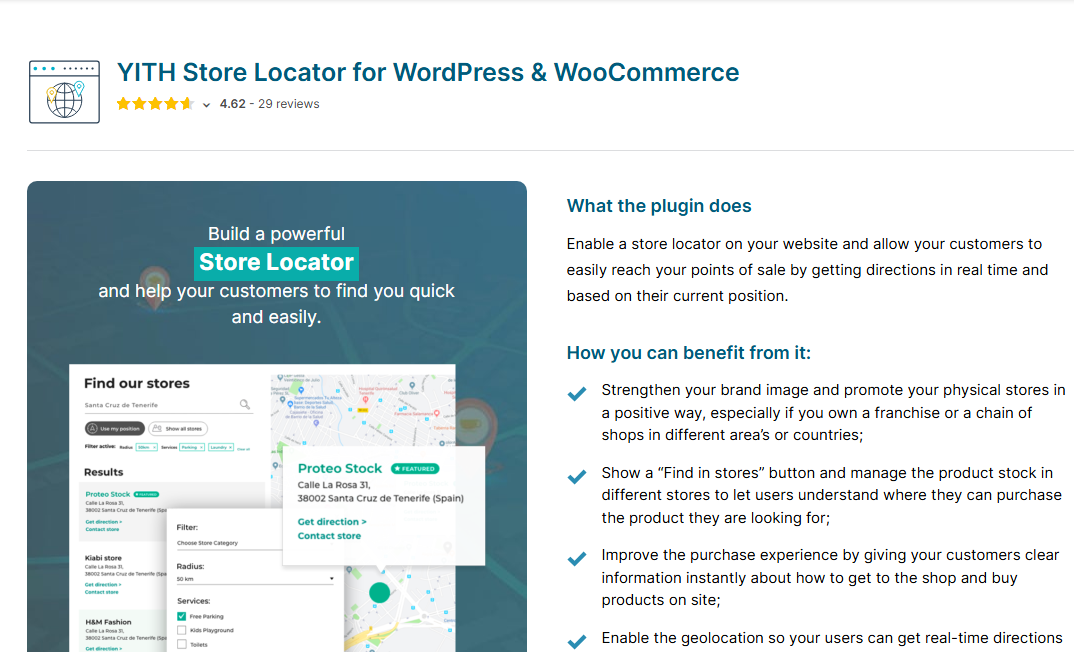Click the search magnifier icon in the store search bar
1074x652 pixels.
pyautogui.click(x=244, y=404)
